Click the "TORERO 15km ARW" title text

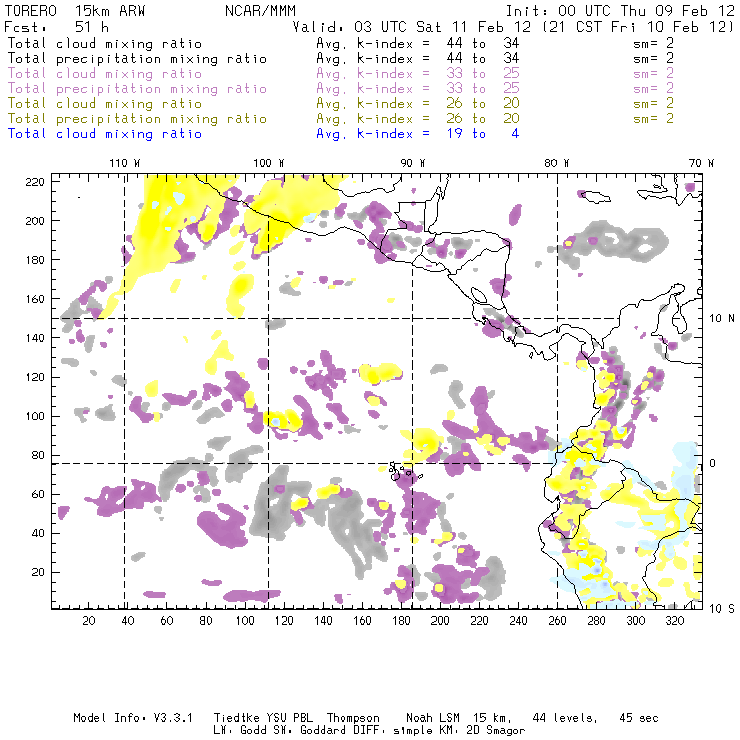(x=75, y=11)
